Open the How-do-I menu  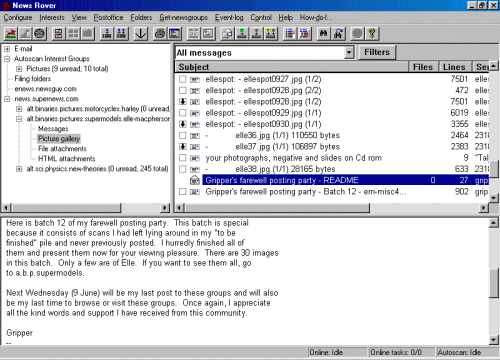pos(316,18)
